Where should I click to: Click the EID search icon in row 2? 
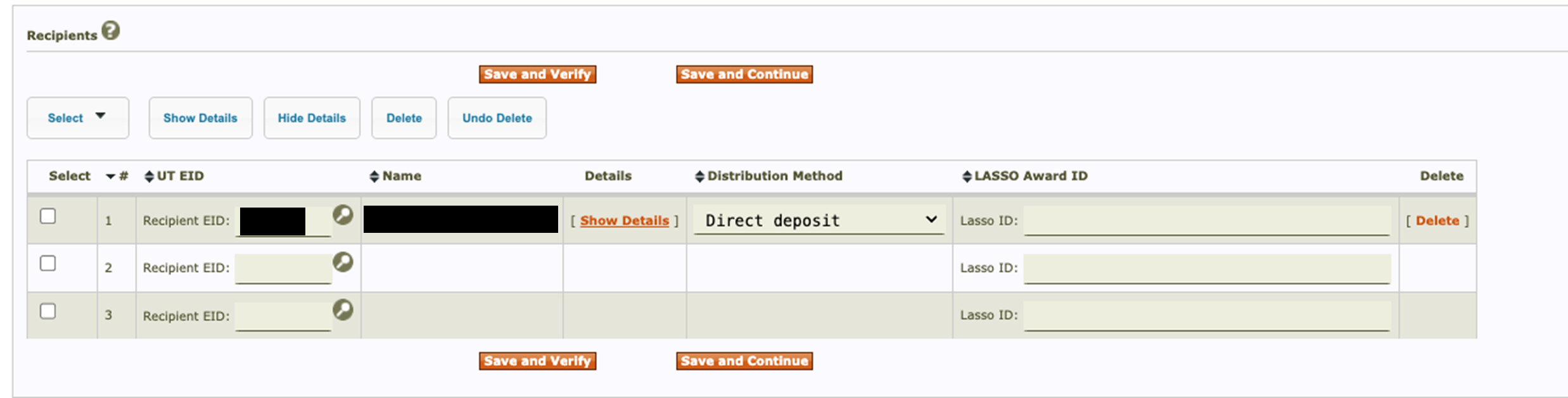[343, 262]
